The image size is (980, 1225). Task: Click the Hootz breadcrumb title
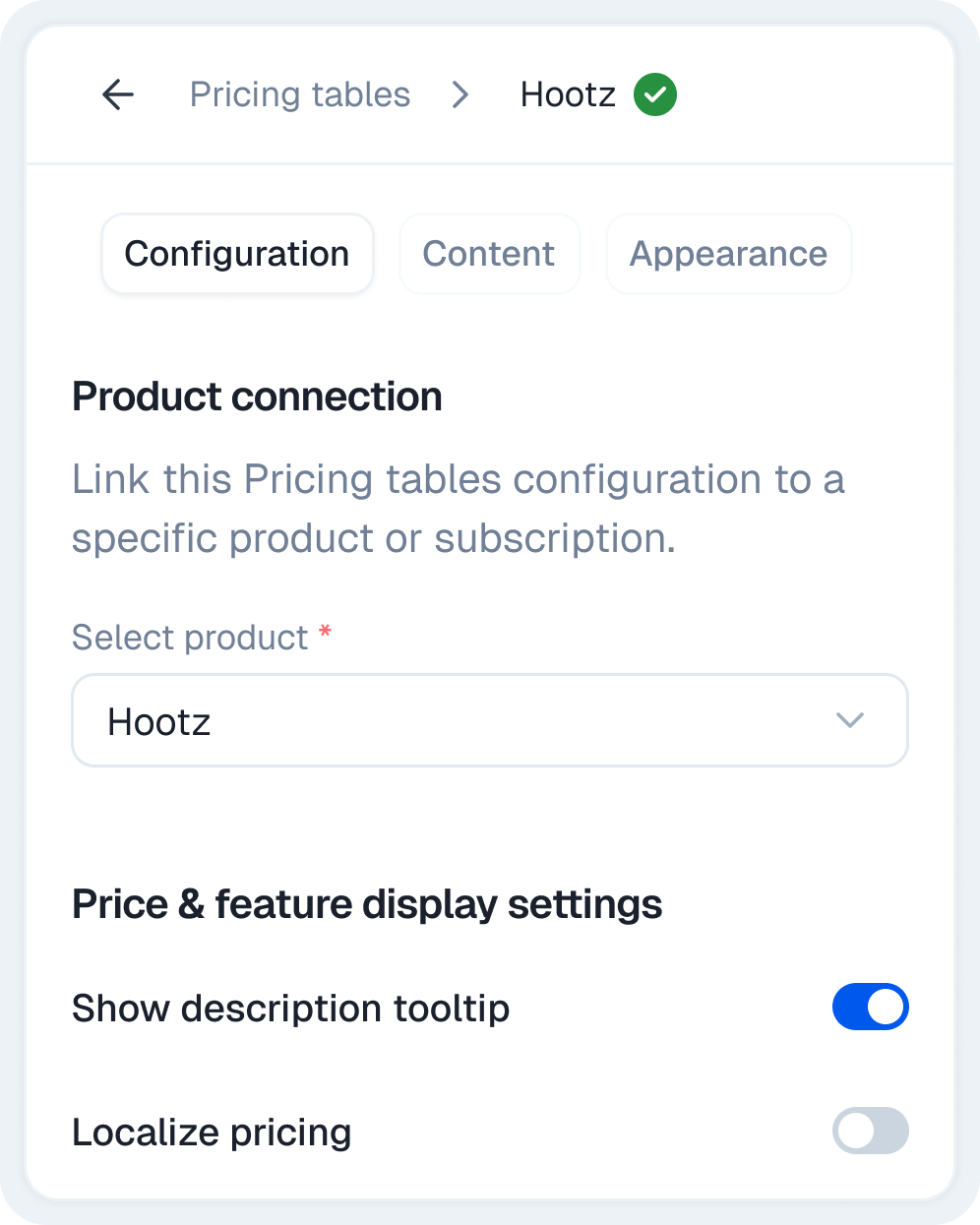point(568,94)
